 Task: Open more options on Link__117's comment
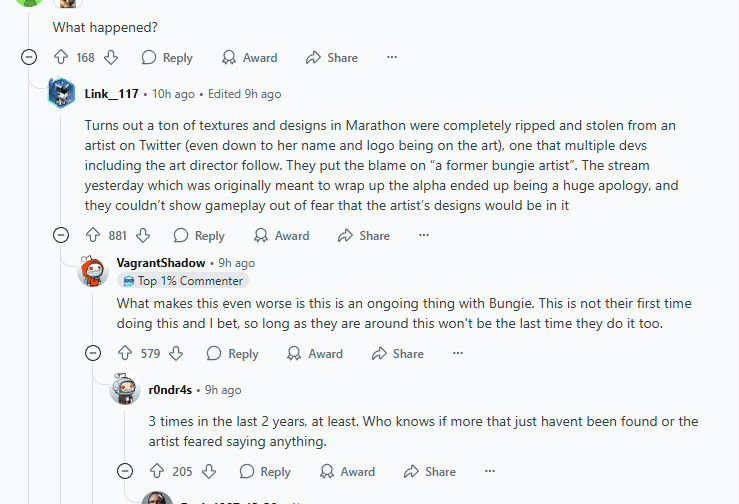pyautogui.click(x=424, y=236)
